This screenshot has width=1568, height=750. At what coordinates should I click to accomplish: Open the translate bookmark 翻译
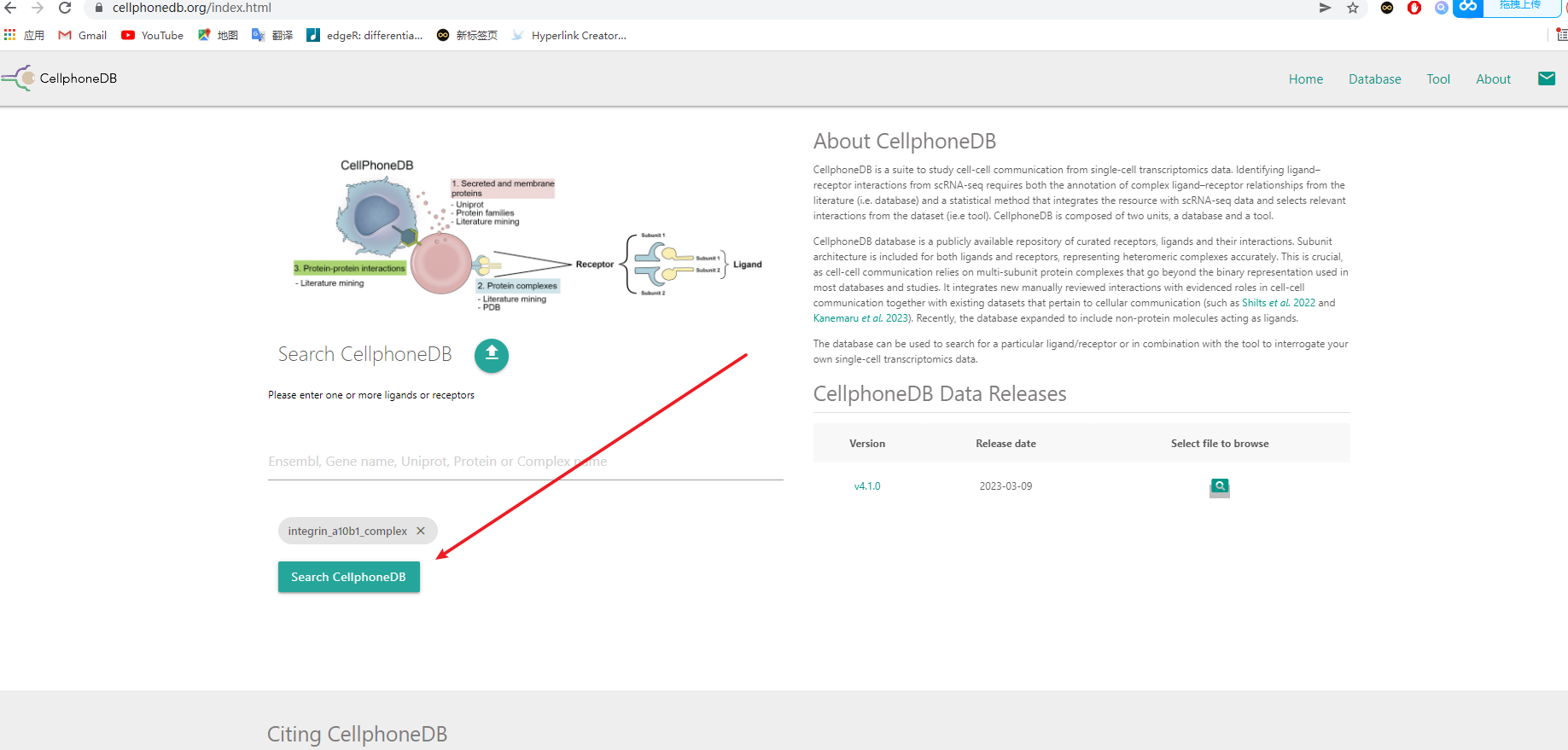[x=272, y=35]
